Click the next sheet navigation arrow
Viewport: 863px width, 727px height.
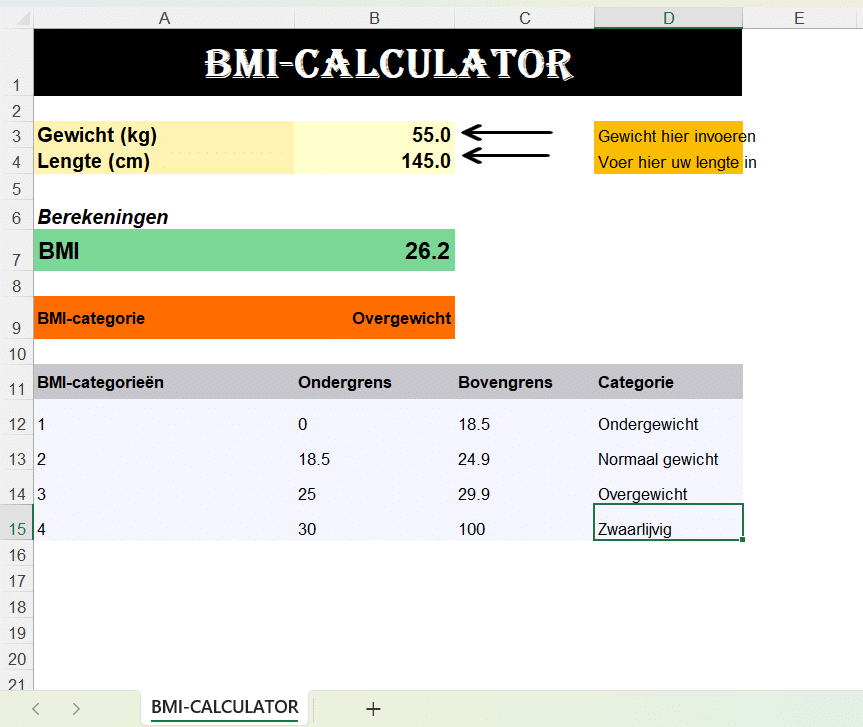[x=76, y=708]
